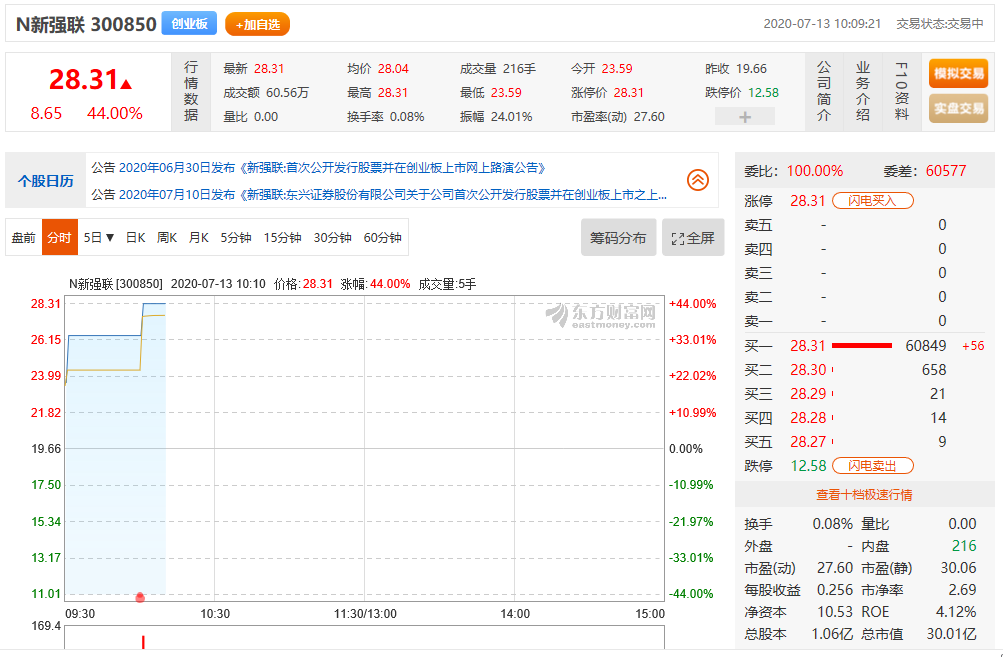The height and width of the screenshot is (657, 1003).
Task: Click the 总市值 value 30.01亿
Action: (x=951, y=635)
